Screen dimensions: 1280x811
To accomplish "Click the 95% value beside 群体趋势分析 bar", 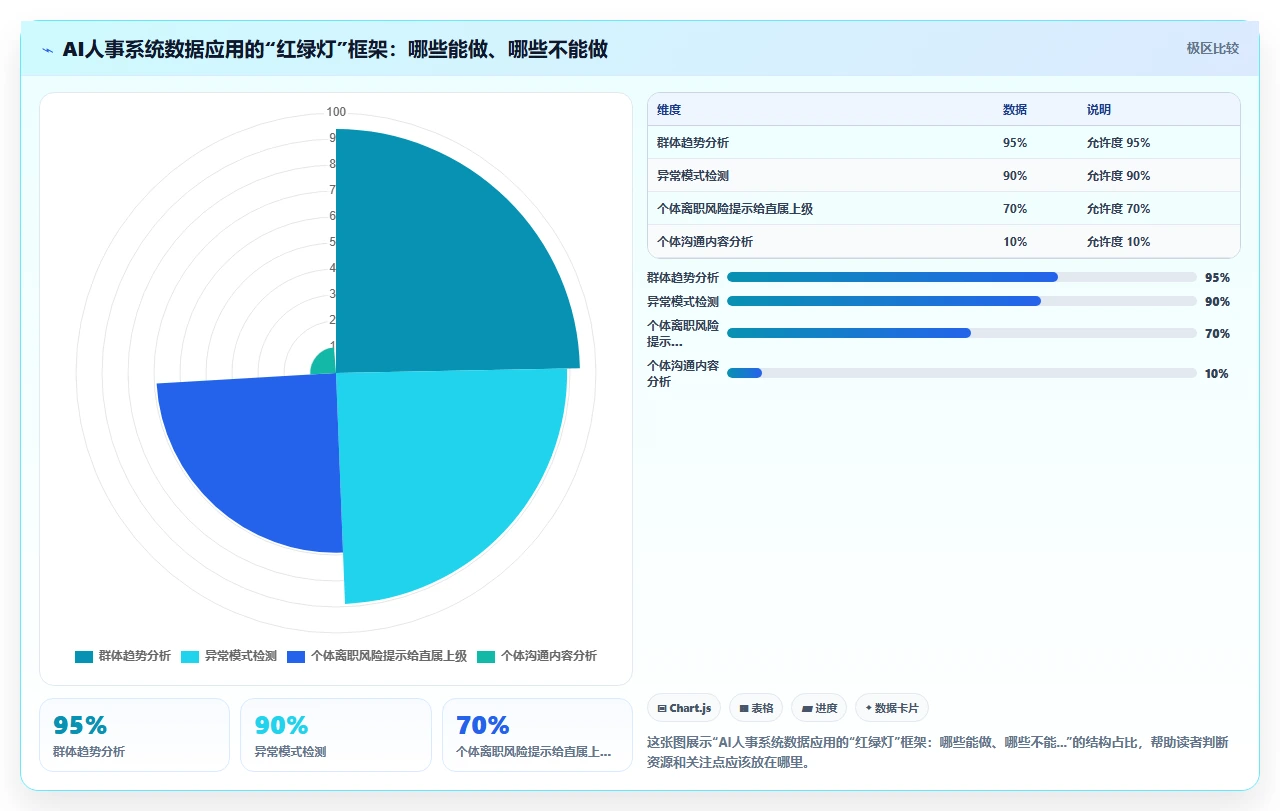I will coord(1217,278).
